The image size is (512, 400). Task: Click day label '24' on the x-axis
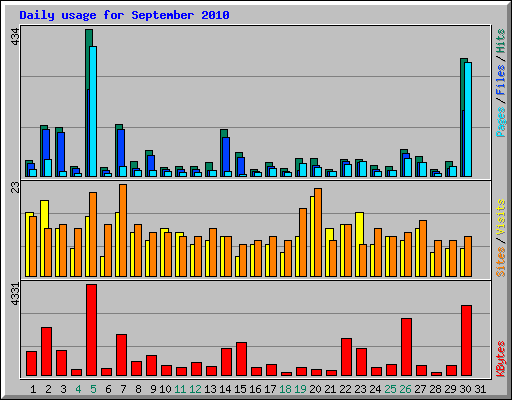[x=375, y=389]
